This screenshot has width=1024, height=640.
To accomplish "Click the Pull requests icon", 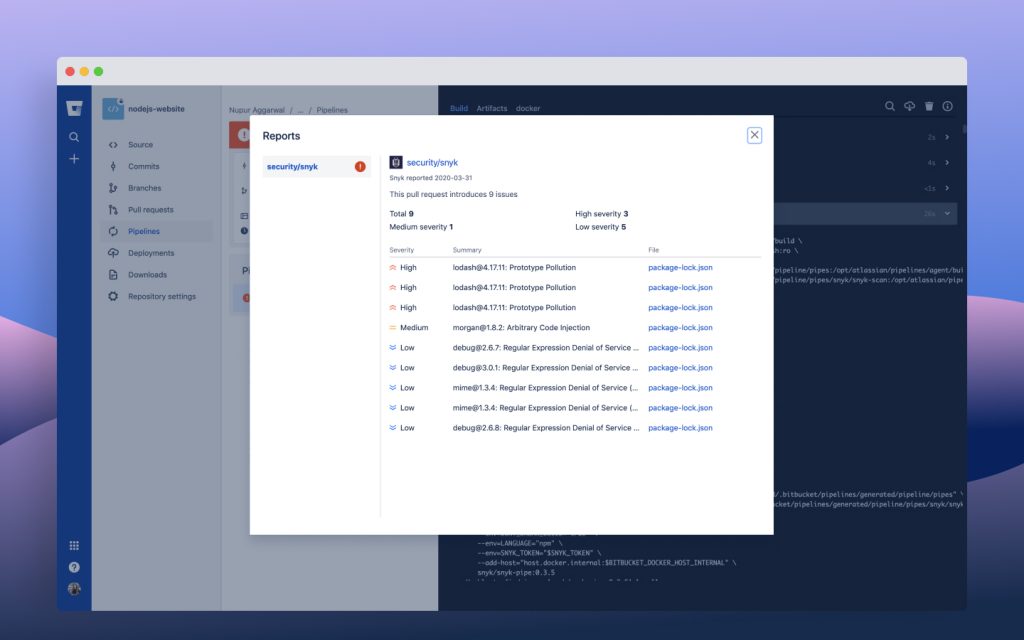I will click(113, 210).
